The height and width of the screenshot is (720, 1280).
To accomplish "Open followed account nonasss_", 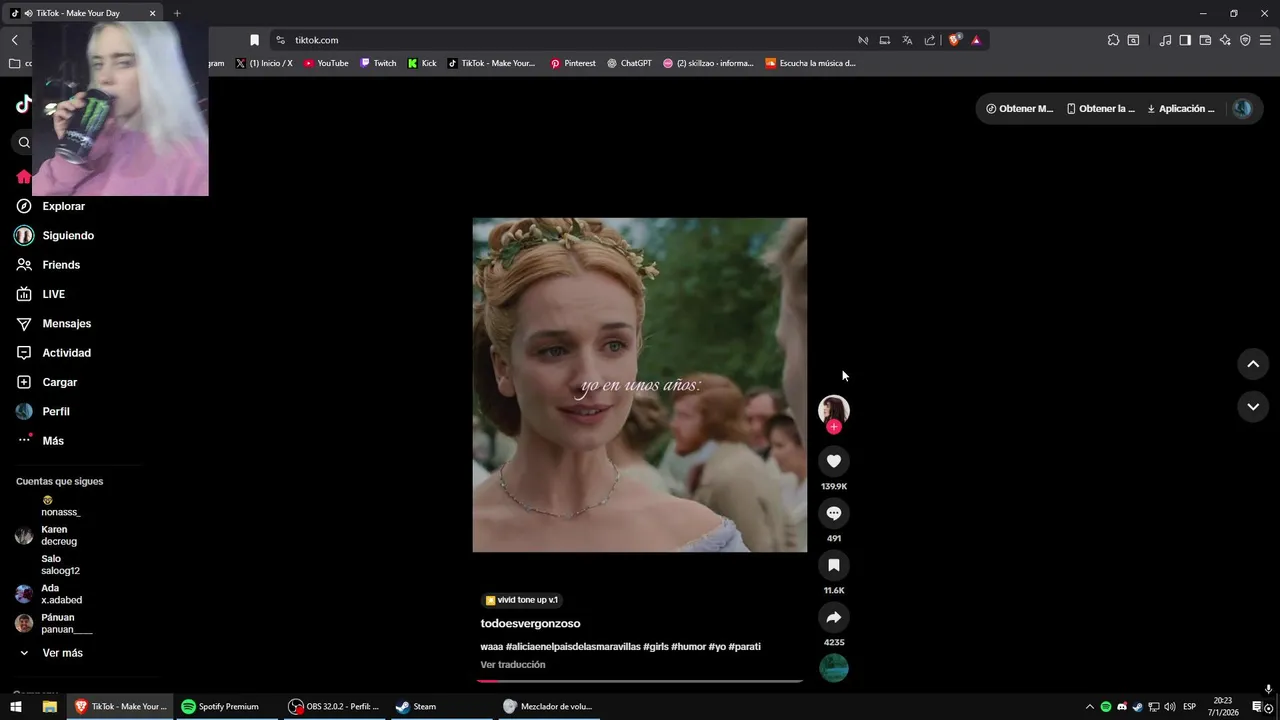I will [x=60, y=506].
